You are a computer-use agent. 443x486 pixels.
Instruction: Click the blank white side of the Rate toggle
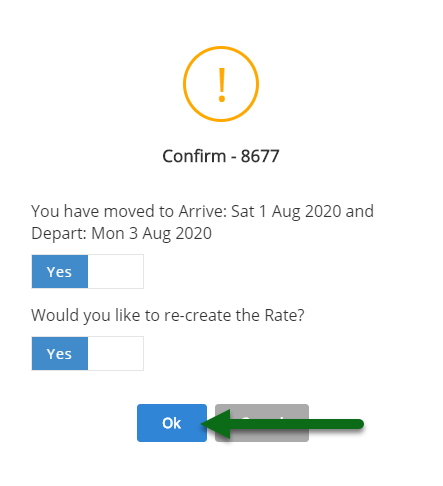(x=116, y=353)
